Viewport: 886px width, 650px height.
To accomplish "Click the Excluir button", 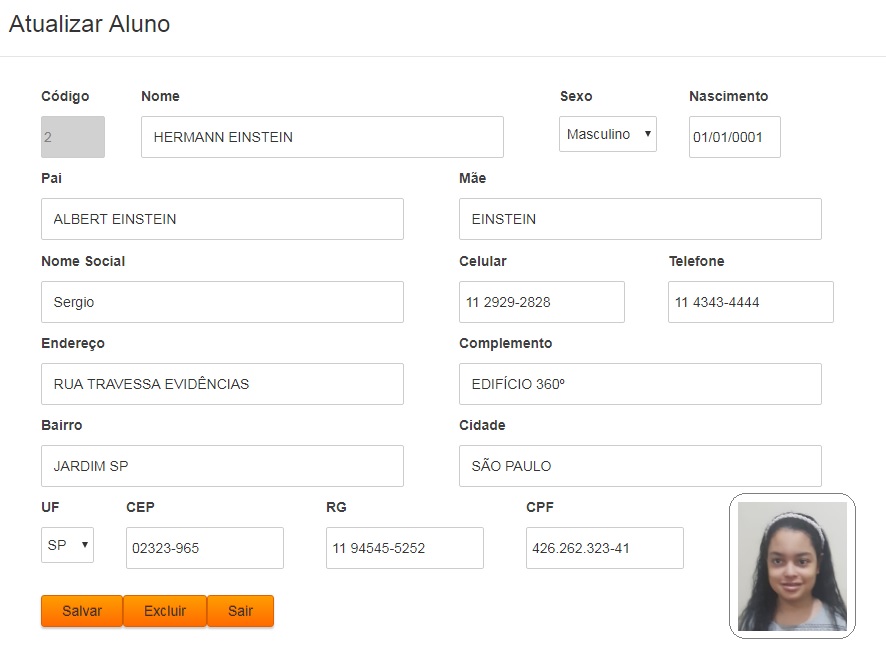I will coord(165,610).
